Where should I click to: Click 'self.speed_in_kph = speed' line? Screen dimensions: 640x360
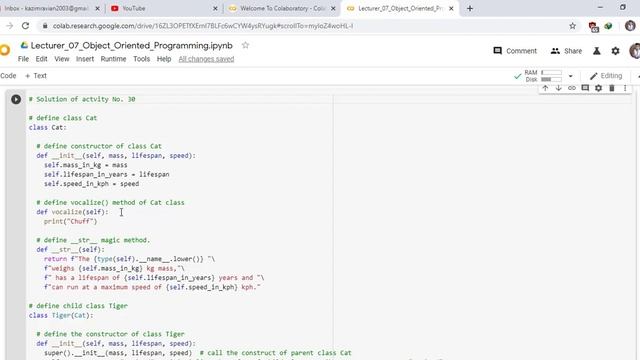[91, 184]
